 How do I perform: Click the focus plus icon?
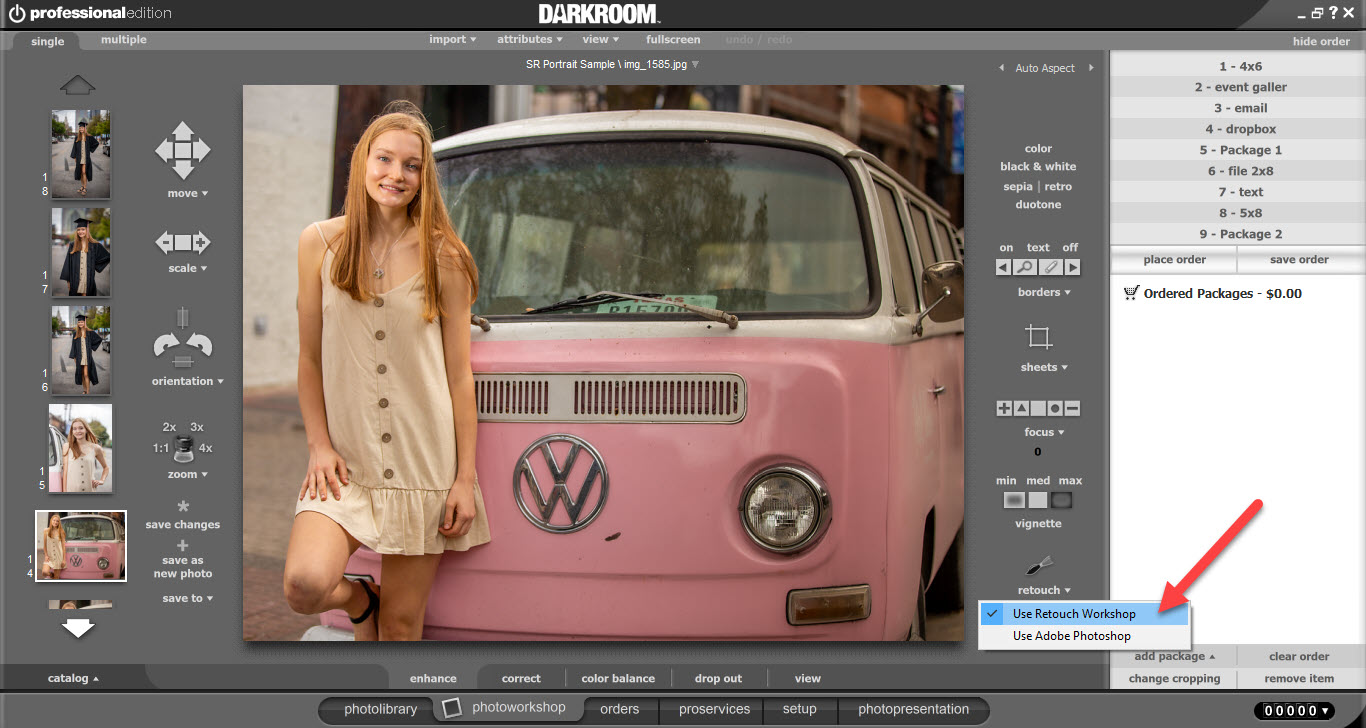[1004, 409]
